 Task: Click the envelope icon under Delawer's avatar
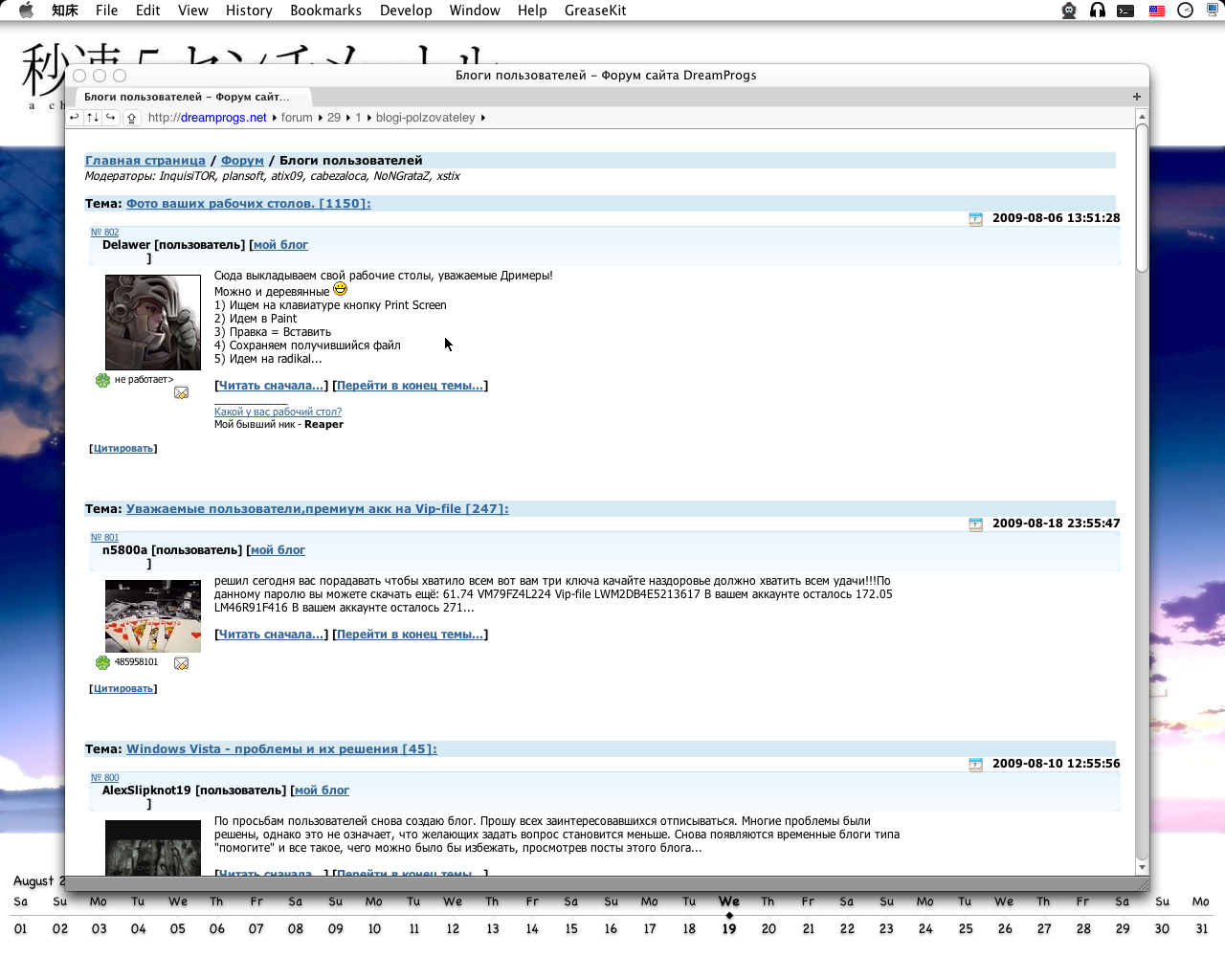coord(181,392)
